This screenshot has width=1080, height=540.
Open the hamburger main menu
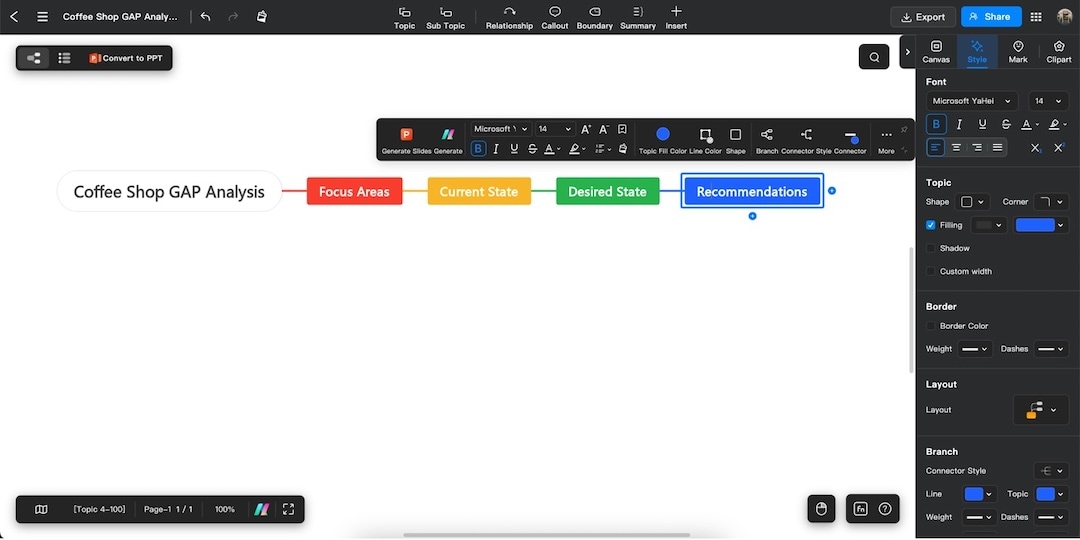[43, 17]
